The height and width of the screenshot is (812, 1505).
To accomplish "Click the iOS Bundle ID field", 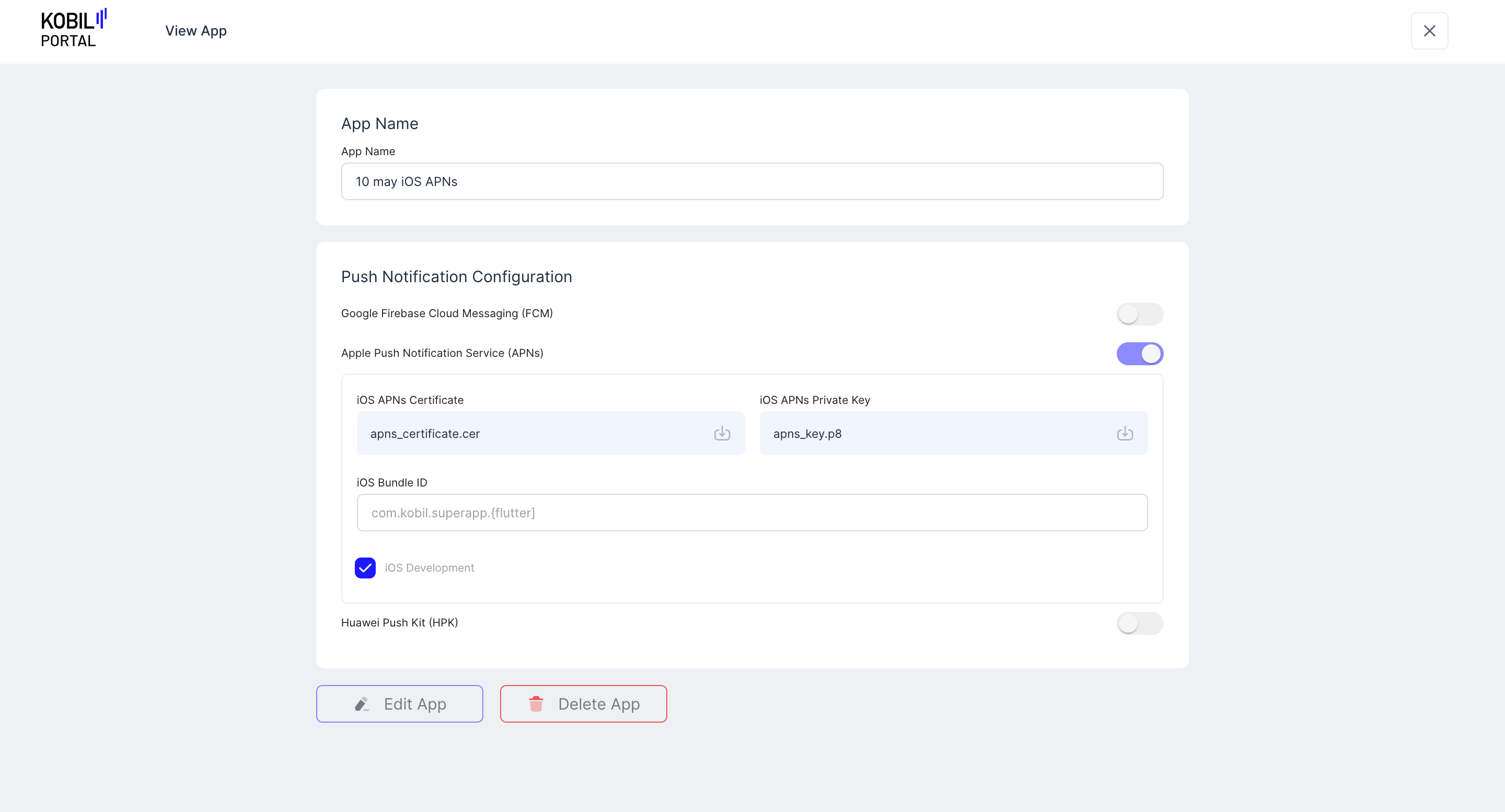I will click(x=752, y=513).
